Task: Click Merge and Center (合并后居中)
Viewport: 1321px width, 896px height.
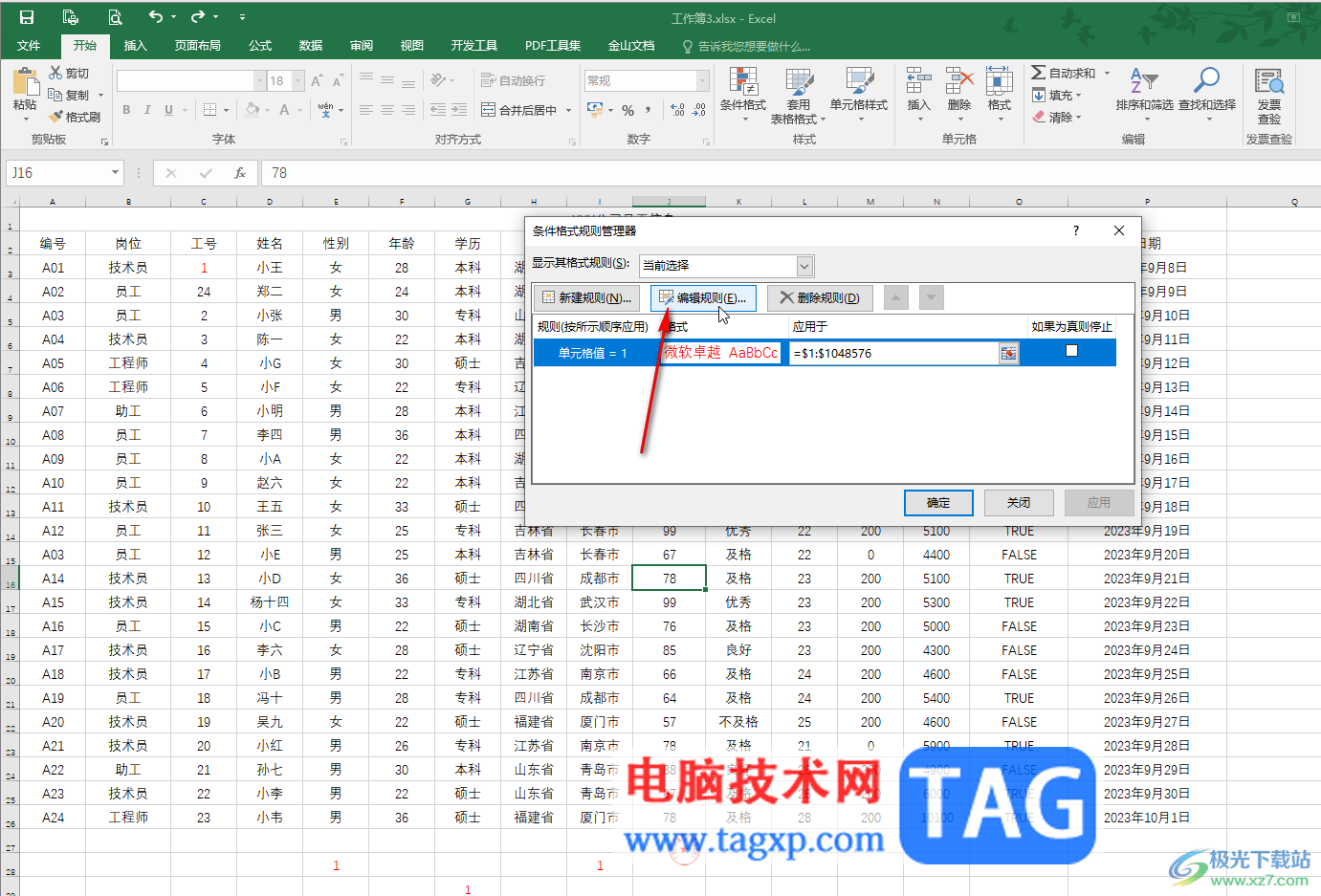Action: click(x=518, y=110)
